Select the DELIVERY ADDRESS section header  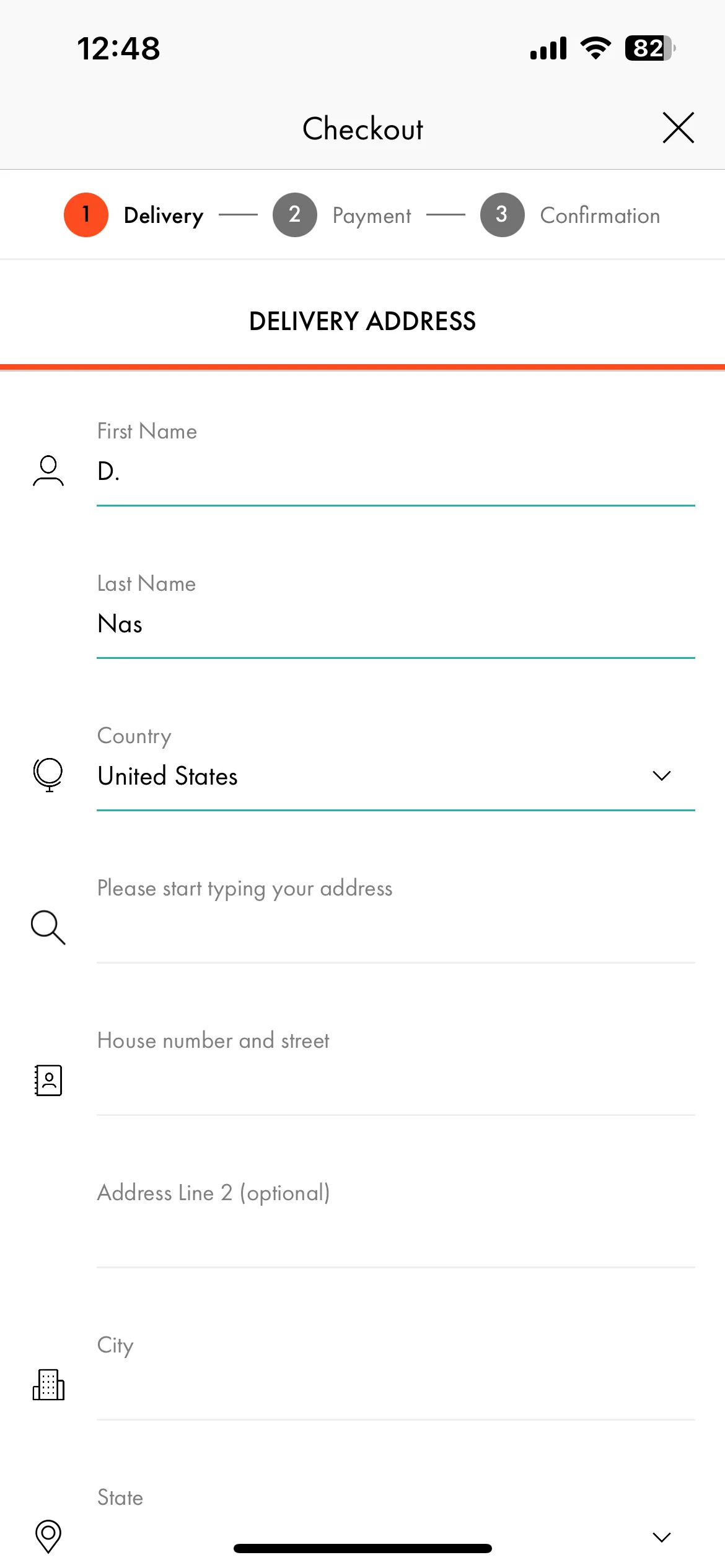[x=362, y=321]
